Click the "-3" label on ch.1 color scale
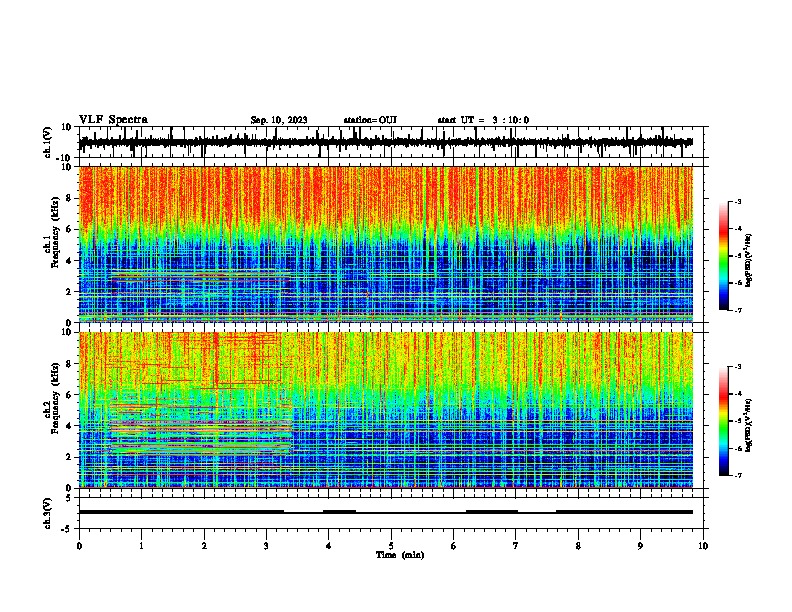The height and width of the screenshot is (612, 792). click(738, 202)
